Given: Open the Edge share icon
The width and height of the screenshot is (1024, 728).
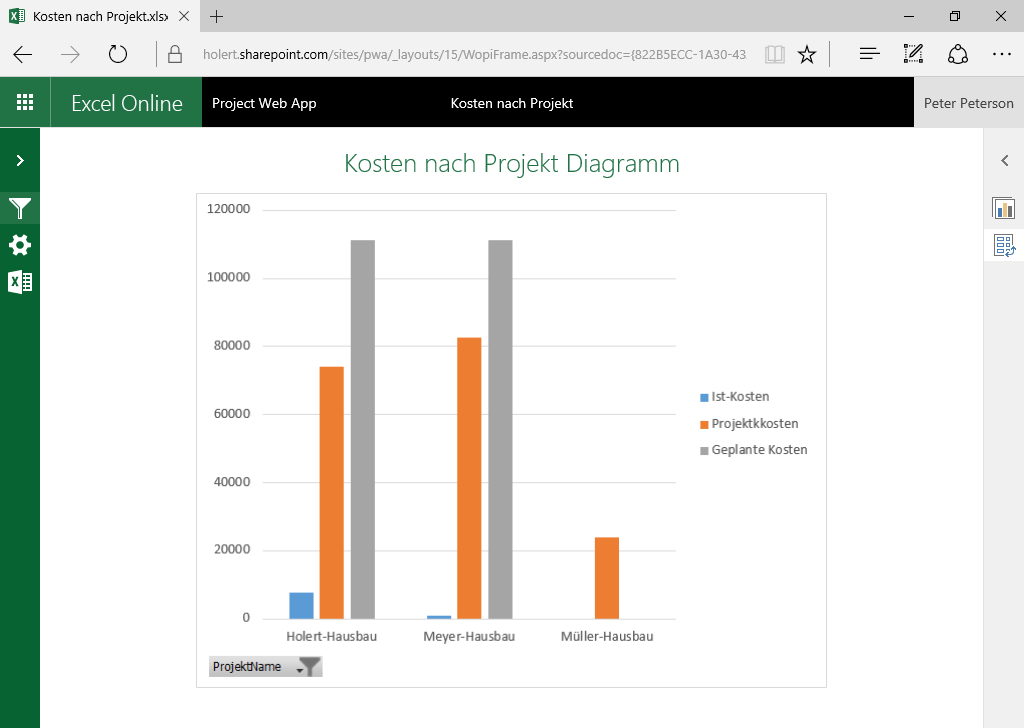Looking at the screenshot, I should [x=957, y=54].
